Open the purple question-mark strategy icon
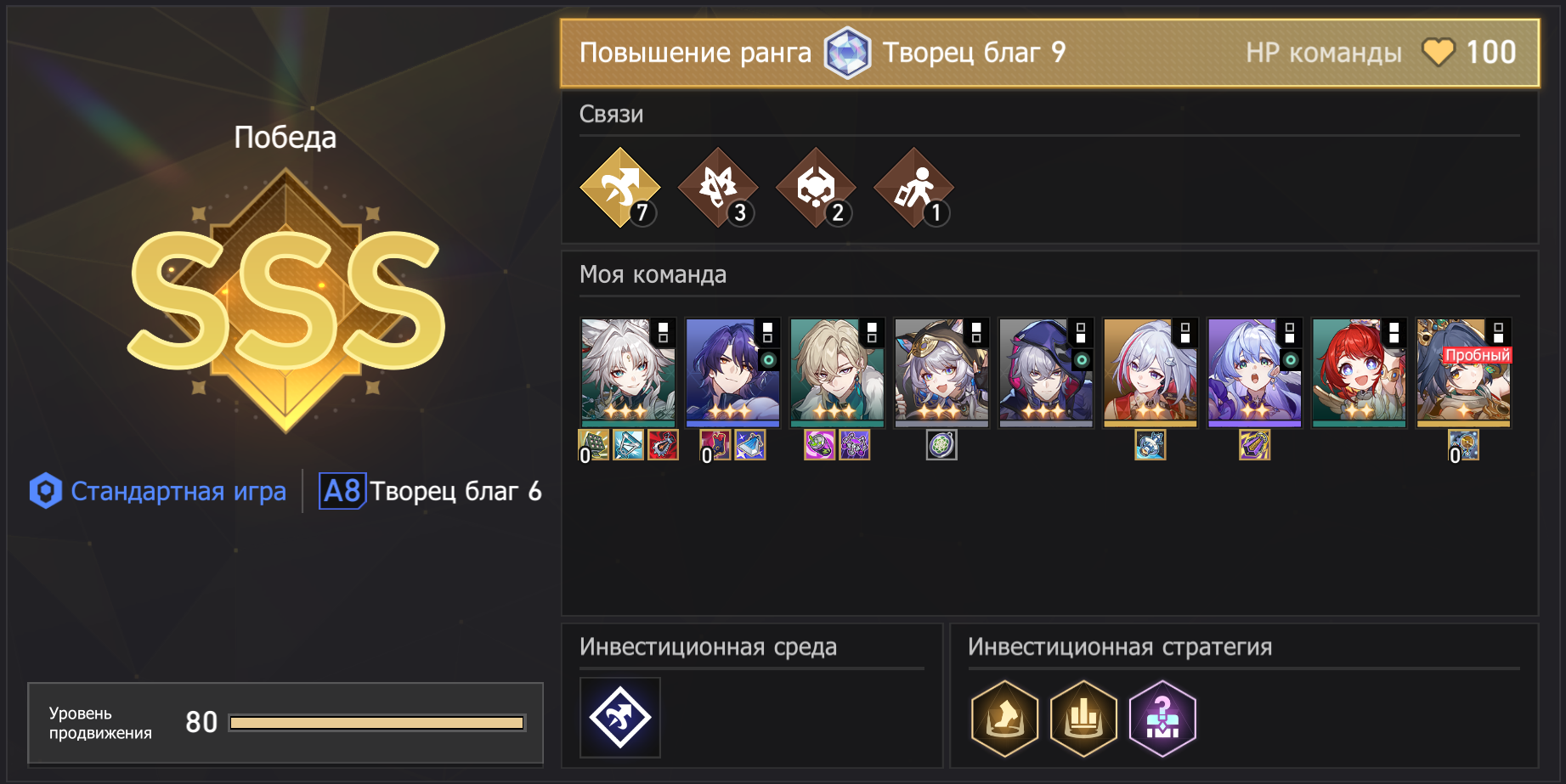The height and width of the screenshot is (784, 1566). (1162, 719)
